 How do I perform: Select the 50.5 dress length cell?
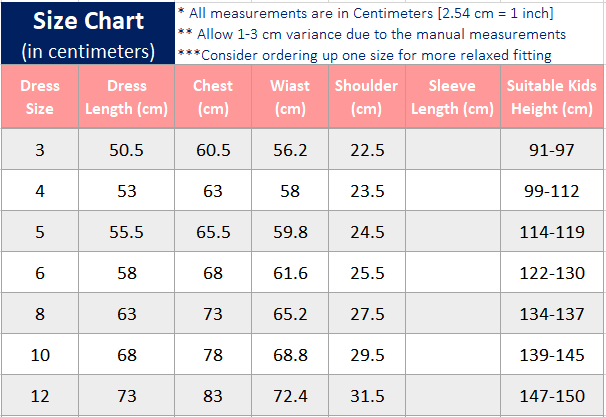tap(127, 150)
